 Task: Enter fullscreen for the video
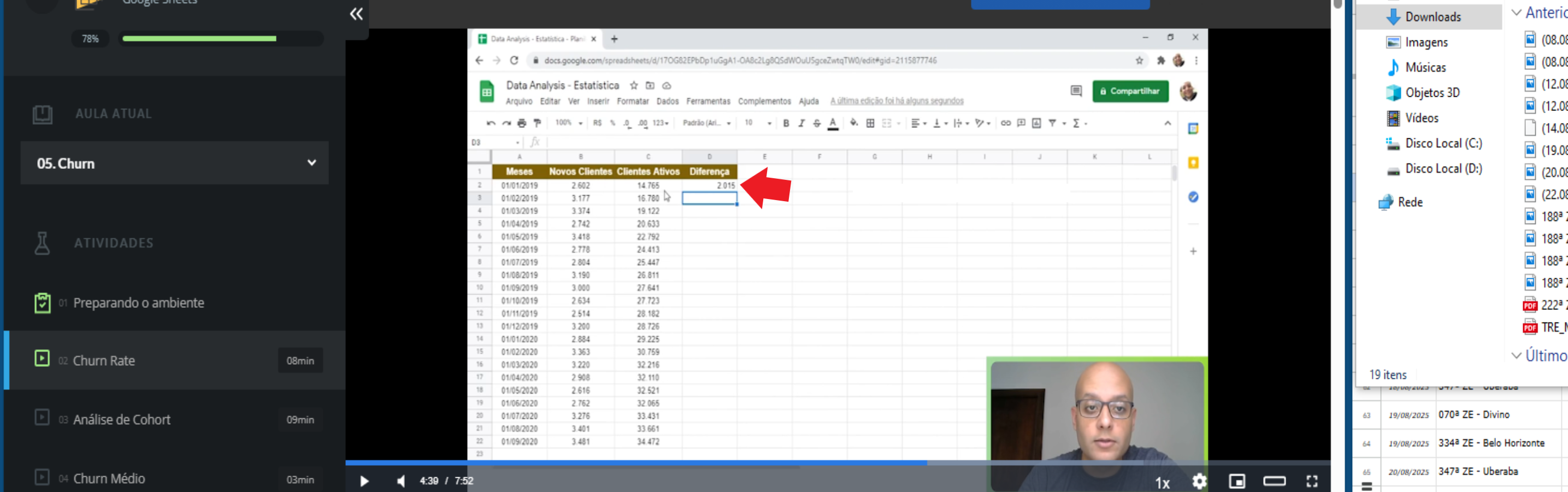coord(1312,481)
